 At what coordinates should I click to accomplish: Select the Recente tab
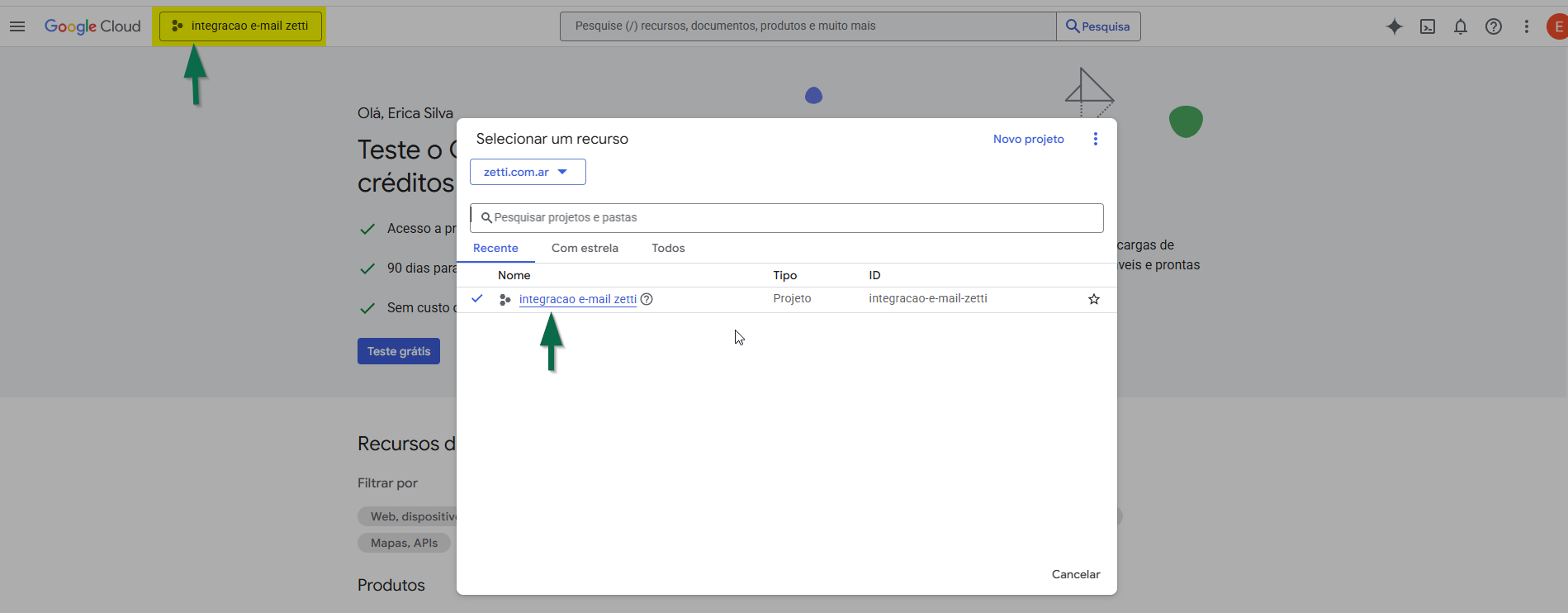[x=495, y=248]
